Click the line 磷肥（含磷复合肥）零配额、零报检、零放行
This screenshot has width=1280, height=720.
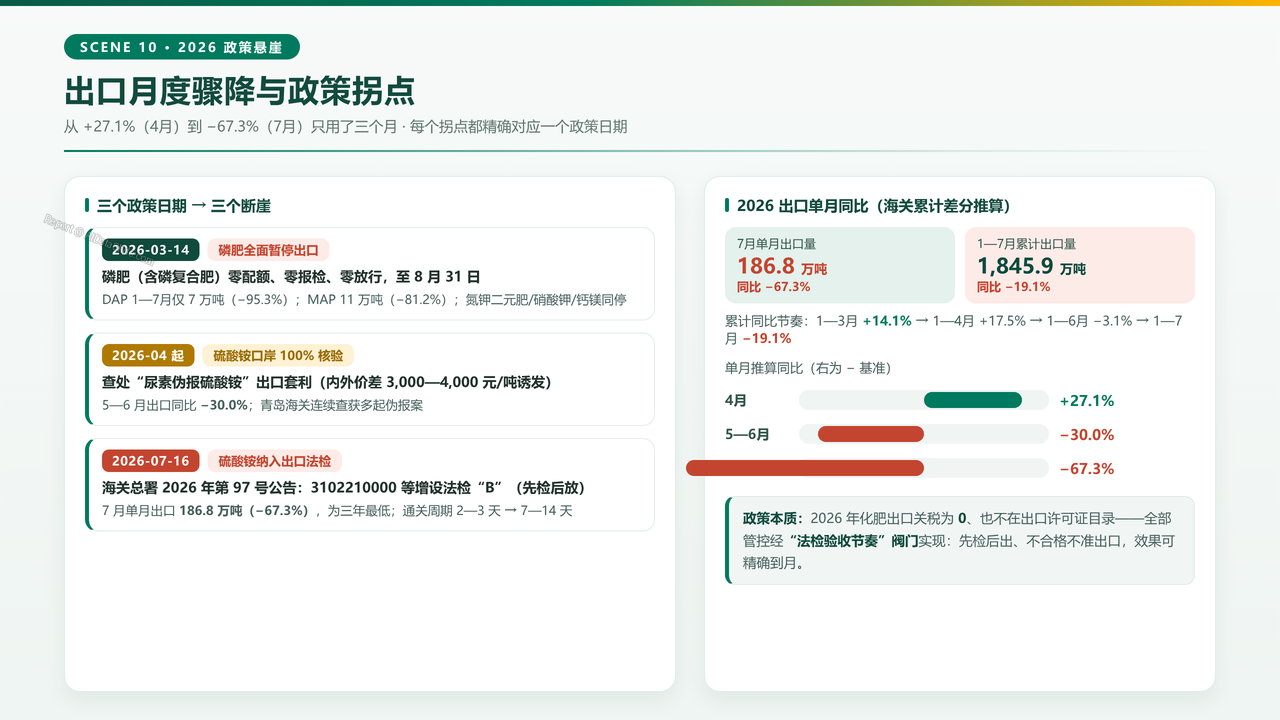tap(291, 277)
